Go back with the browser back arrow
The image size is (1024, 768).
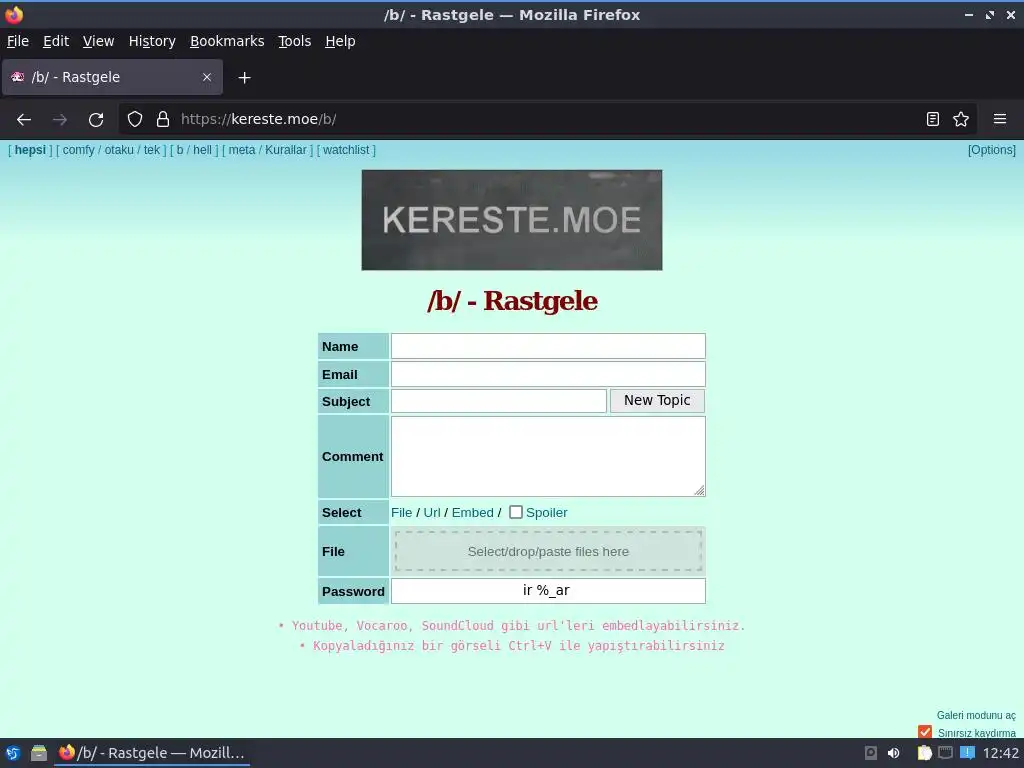pyautogui.click(x=24, y=120)
